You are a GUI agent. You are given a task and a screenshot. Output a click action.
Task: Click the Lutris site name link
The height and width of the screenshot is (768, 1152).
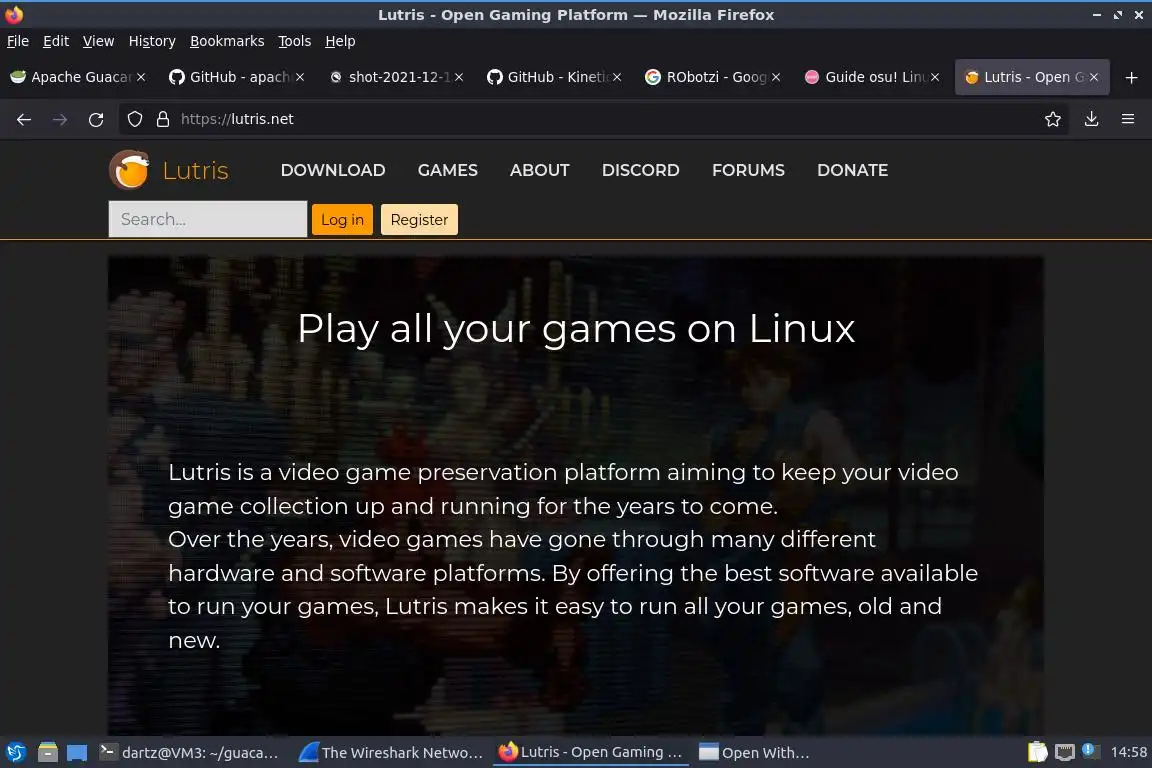pos(195,171)
